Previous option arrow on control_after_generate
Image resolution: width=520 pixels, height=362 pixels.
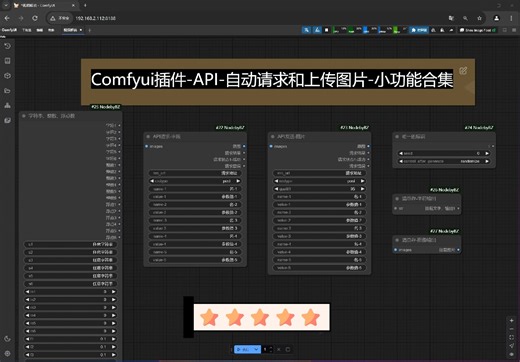point(401,161)
